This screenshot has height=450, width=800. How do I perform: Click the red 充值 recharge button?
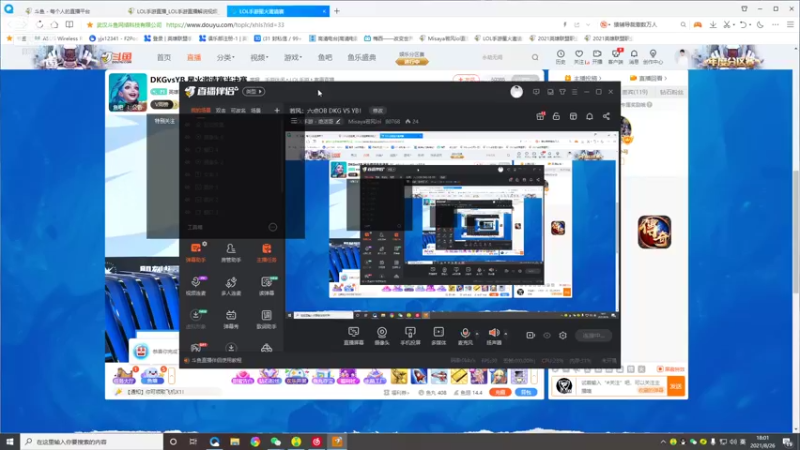tap(500, 392)
